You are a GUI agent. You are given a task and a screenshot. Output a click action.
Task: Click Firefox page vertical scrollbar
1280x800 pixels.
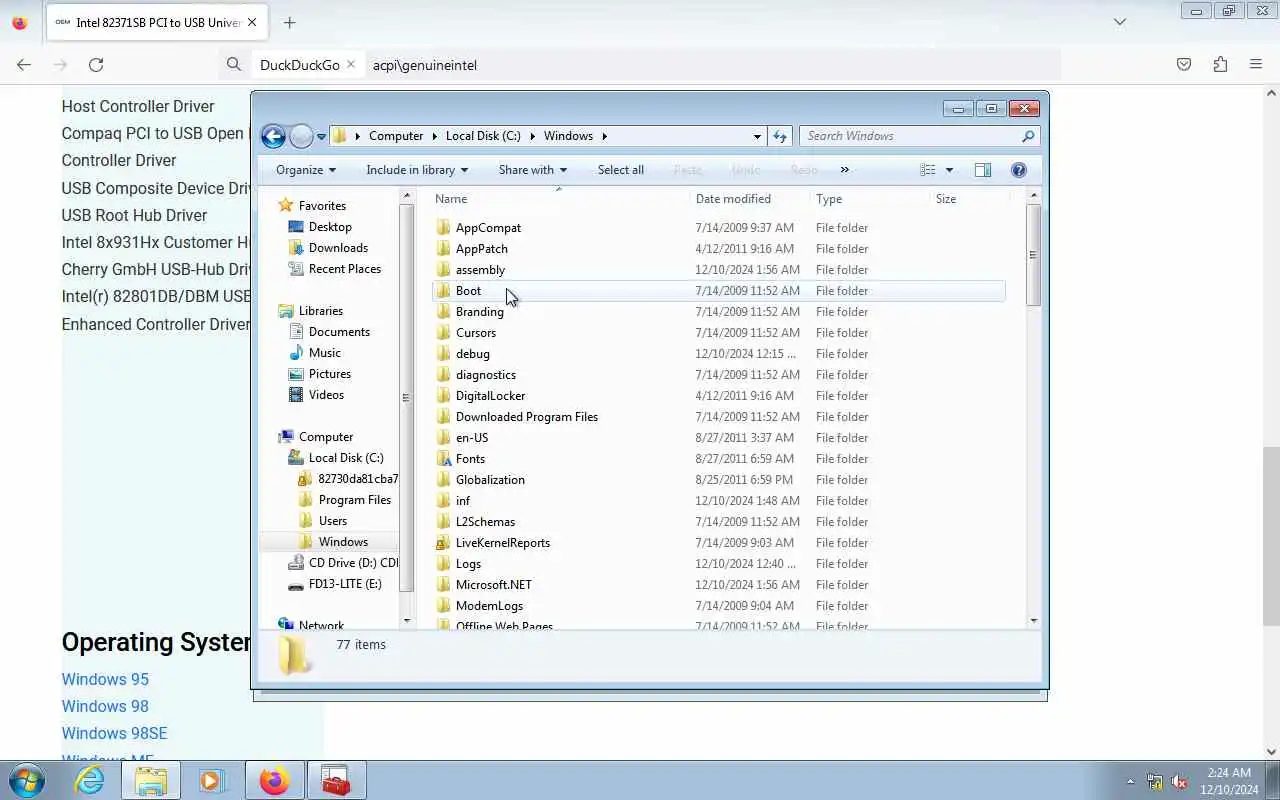[x=1272, y=536]
